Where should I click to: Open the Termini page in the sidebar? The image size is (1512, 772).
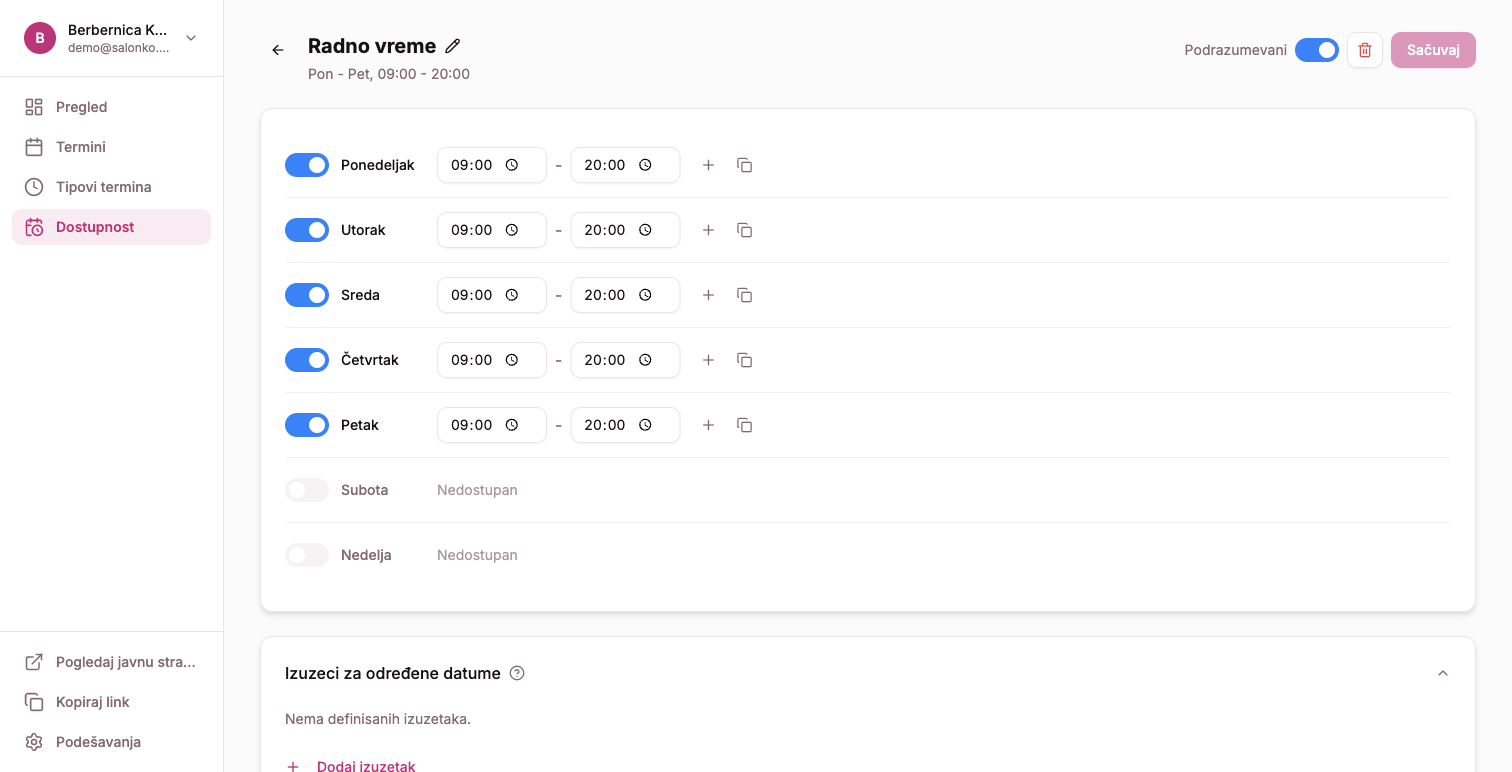coord(81,147)
